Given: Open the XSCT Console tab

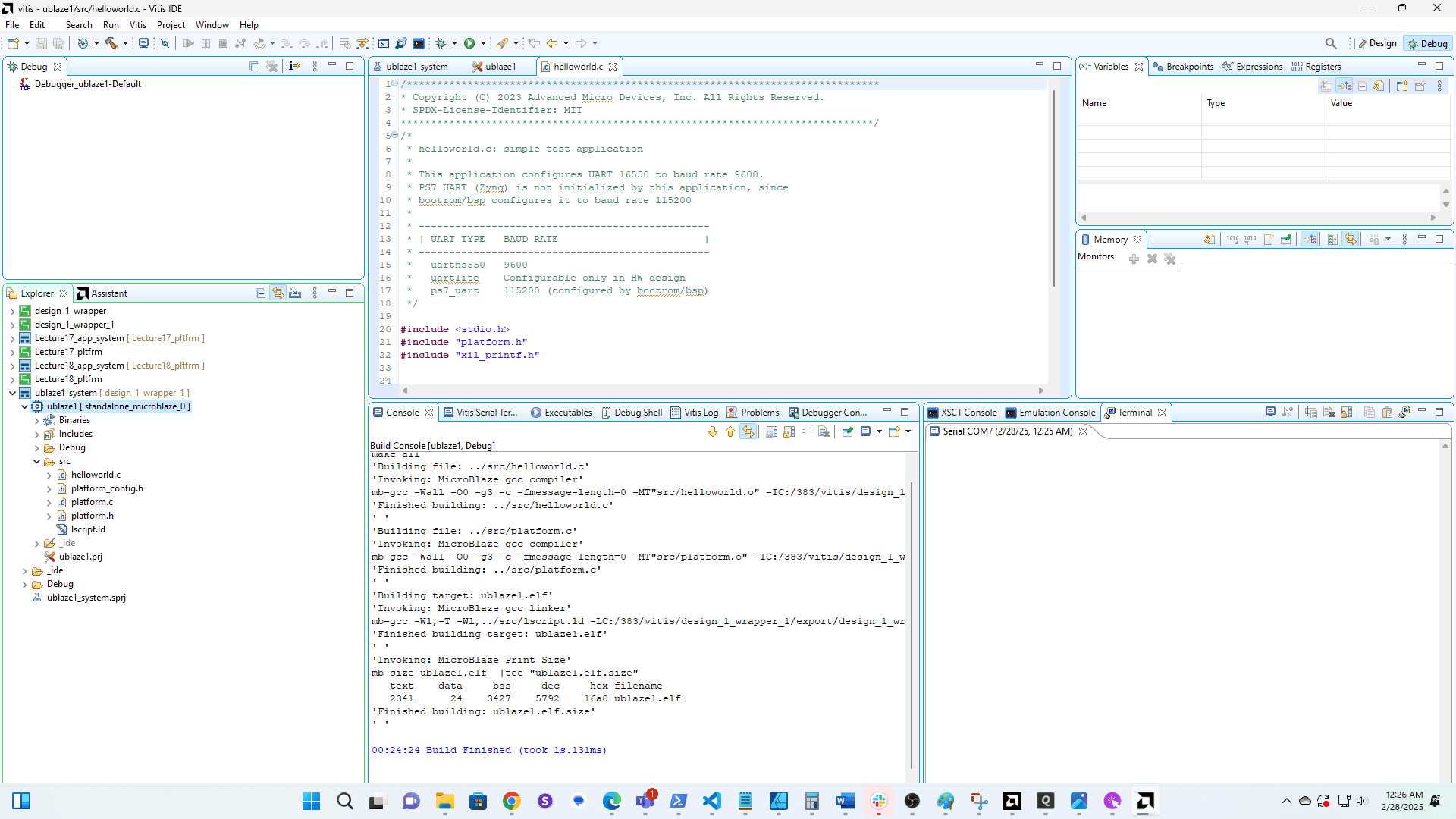Looking at the screenshot, I should (x=968, y=413).
